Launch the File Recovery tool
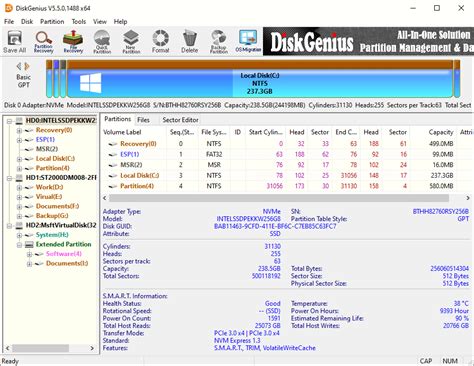 (73, 42)
